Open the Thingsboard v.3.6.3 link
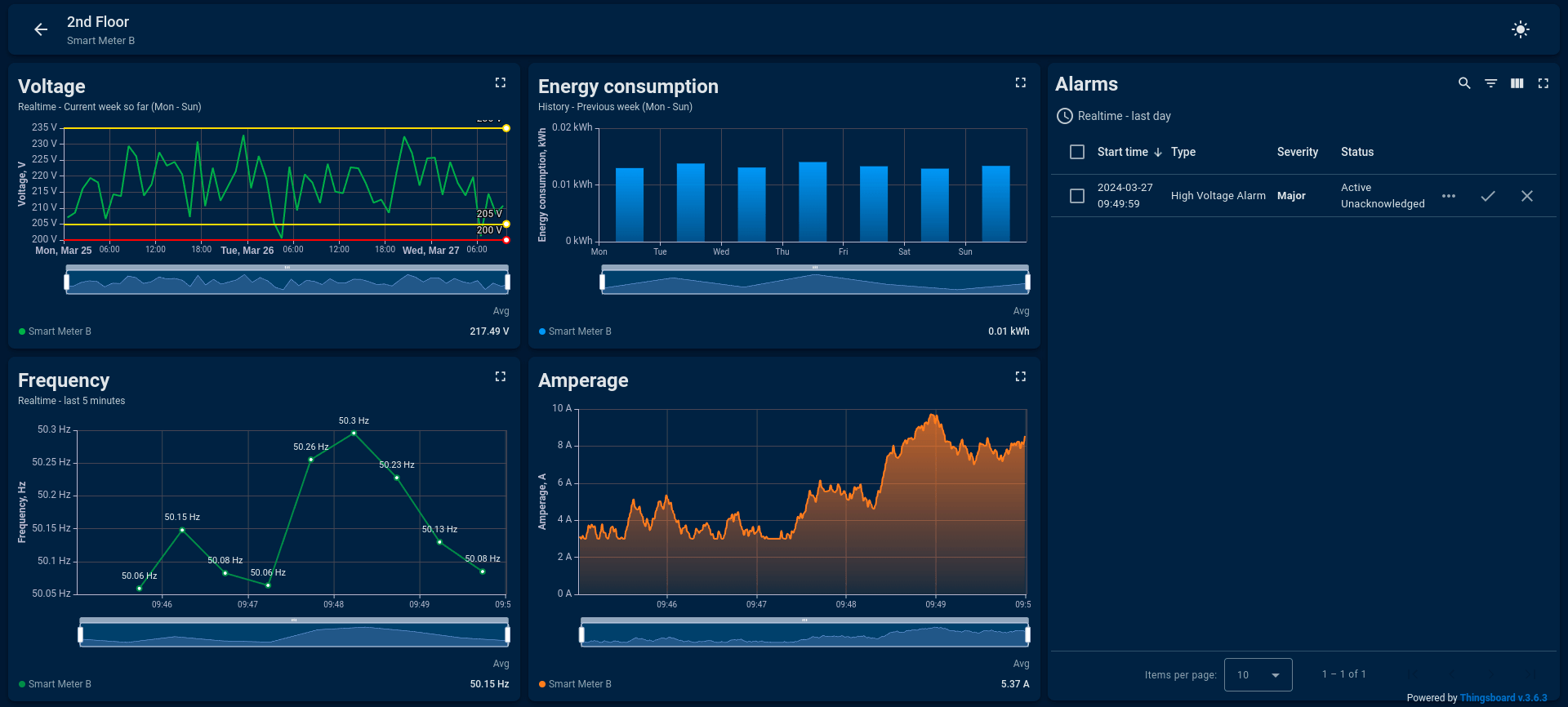 coord(1503,698)
